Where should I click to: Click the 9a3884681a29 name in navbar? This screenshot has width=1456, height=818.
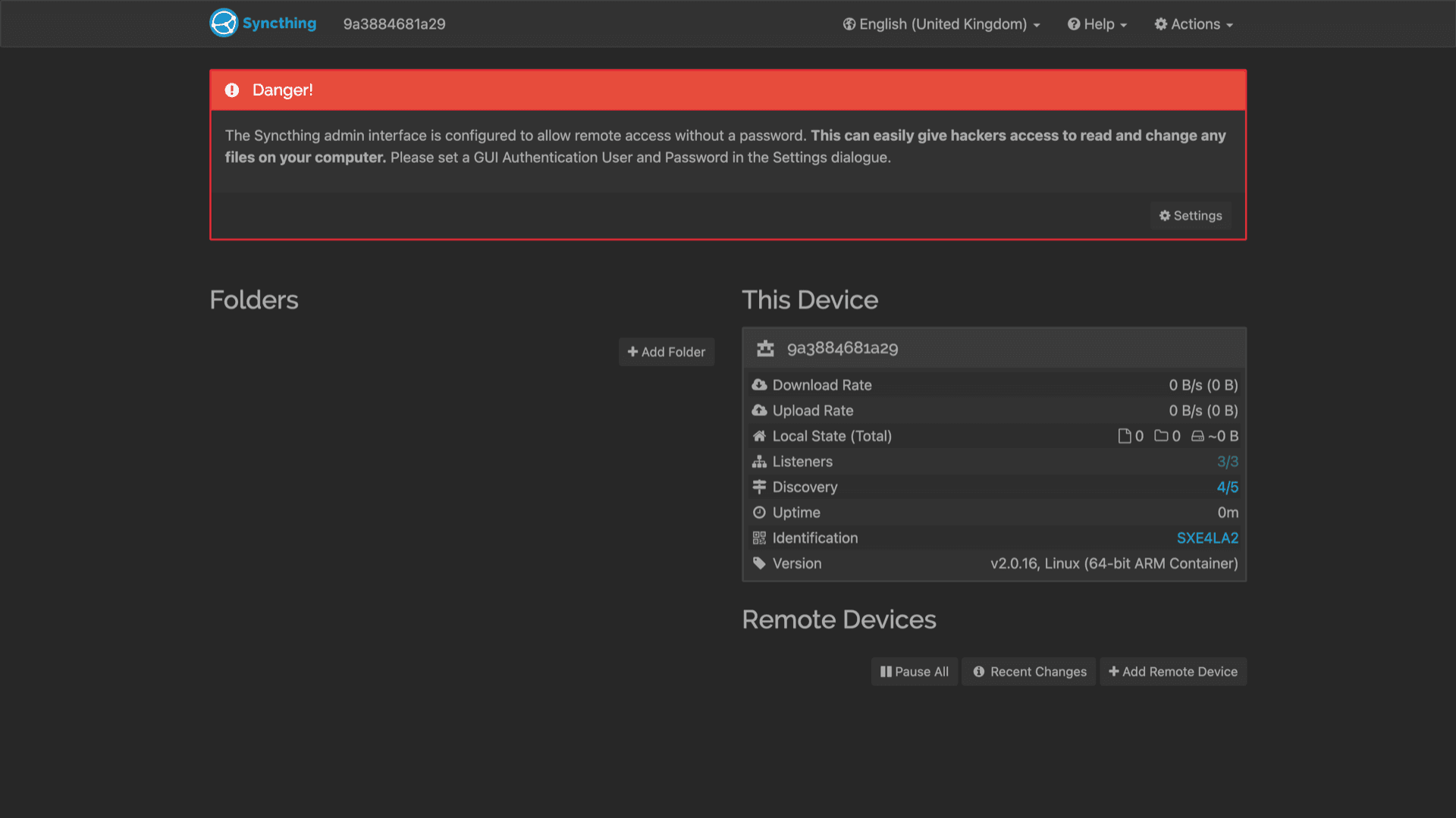coord(394,24)
